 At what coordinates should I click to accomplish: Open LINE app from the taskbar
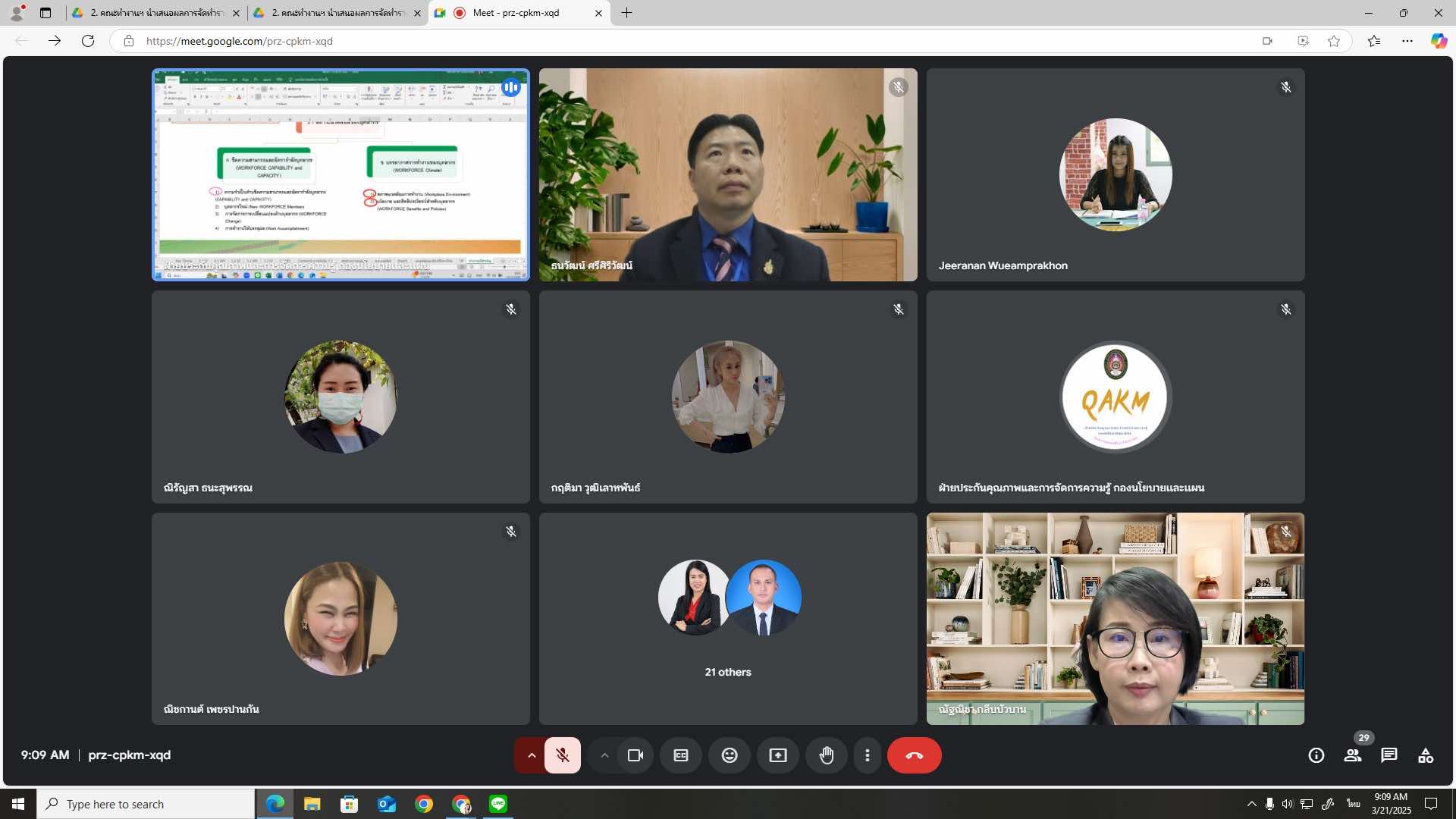click(498, 804)
